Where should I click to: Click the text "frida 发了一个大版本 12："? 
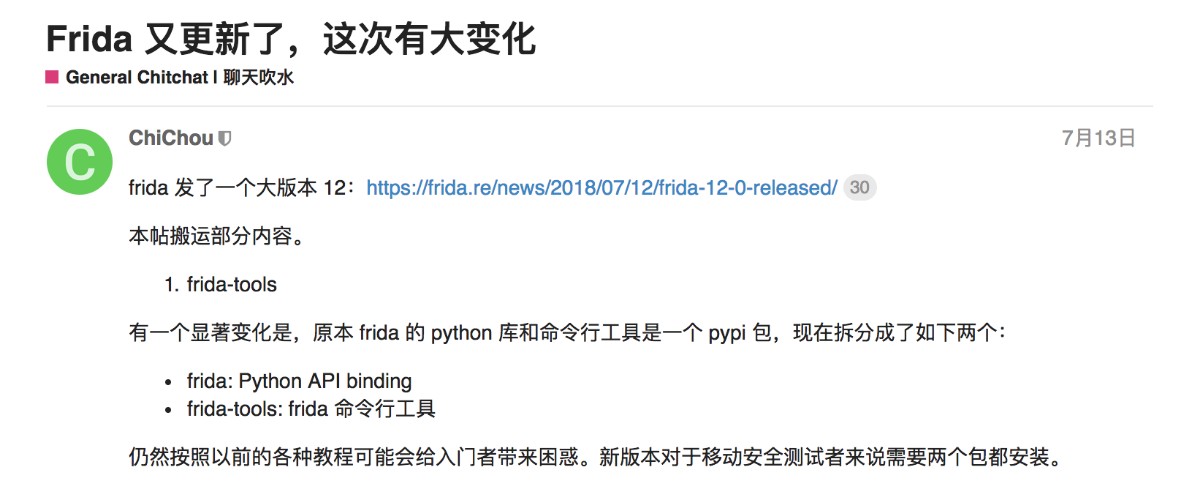click(244, 188)
